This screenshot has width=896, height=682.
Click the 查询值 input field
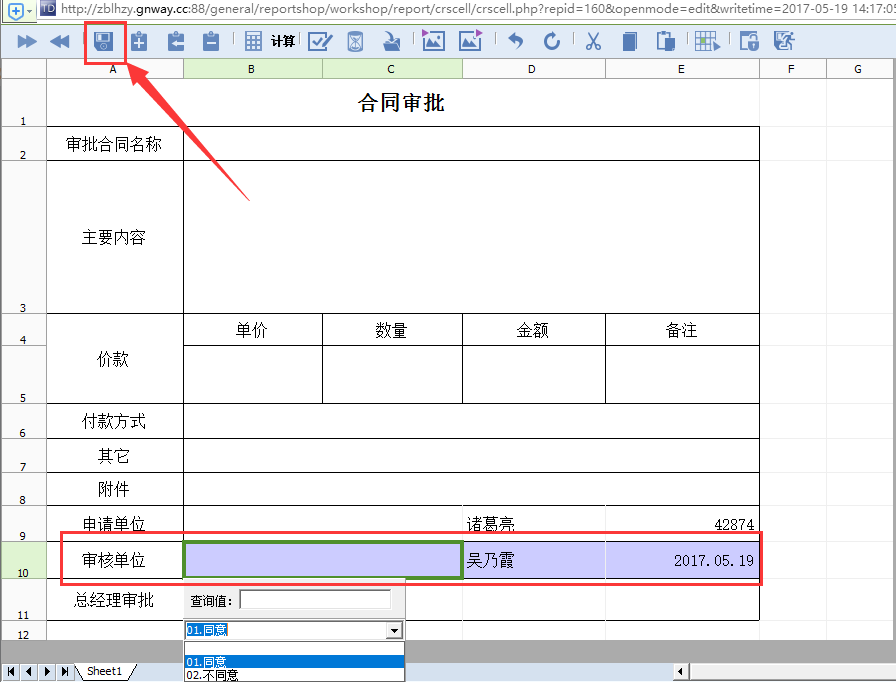315,599
